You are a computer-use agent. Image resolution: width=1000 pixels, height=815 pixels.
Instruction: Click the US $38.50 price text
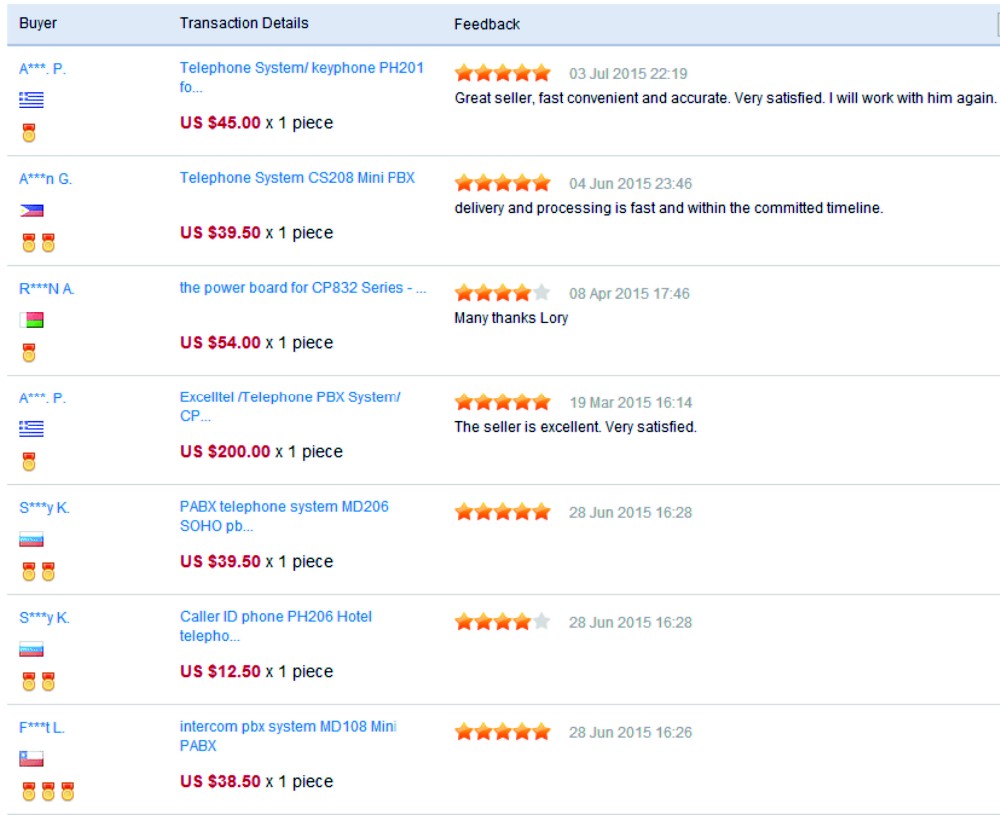220,781
